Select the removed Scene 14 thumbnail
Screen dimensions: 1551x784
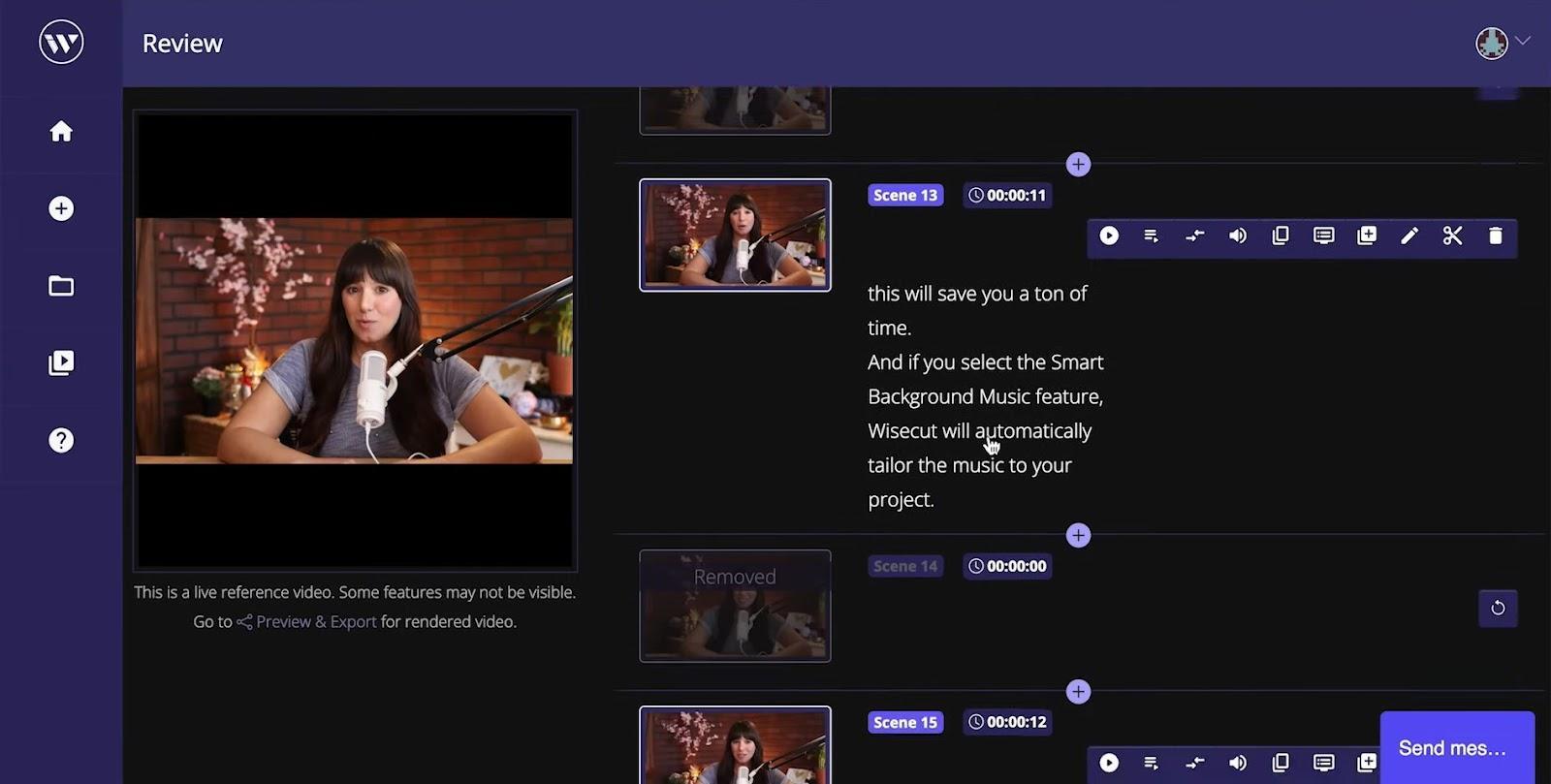(x=735, y=606)
